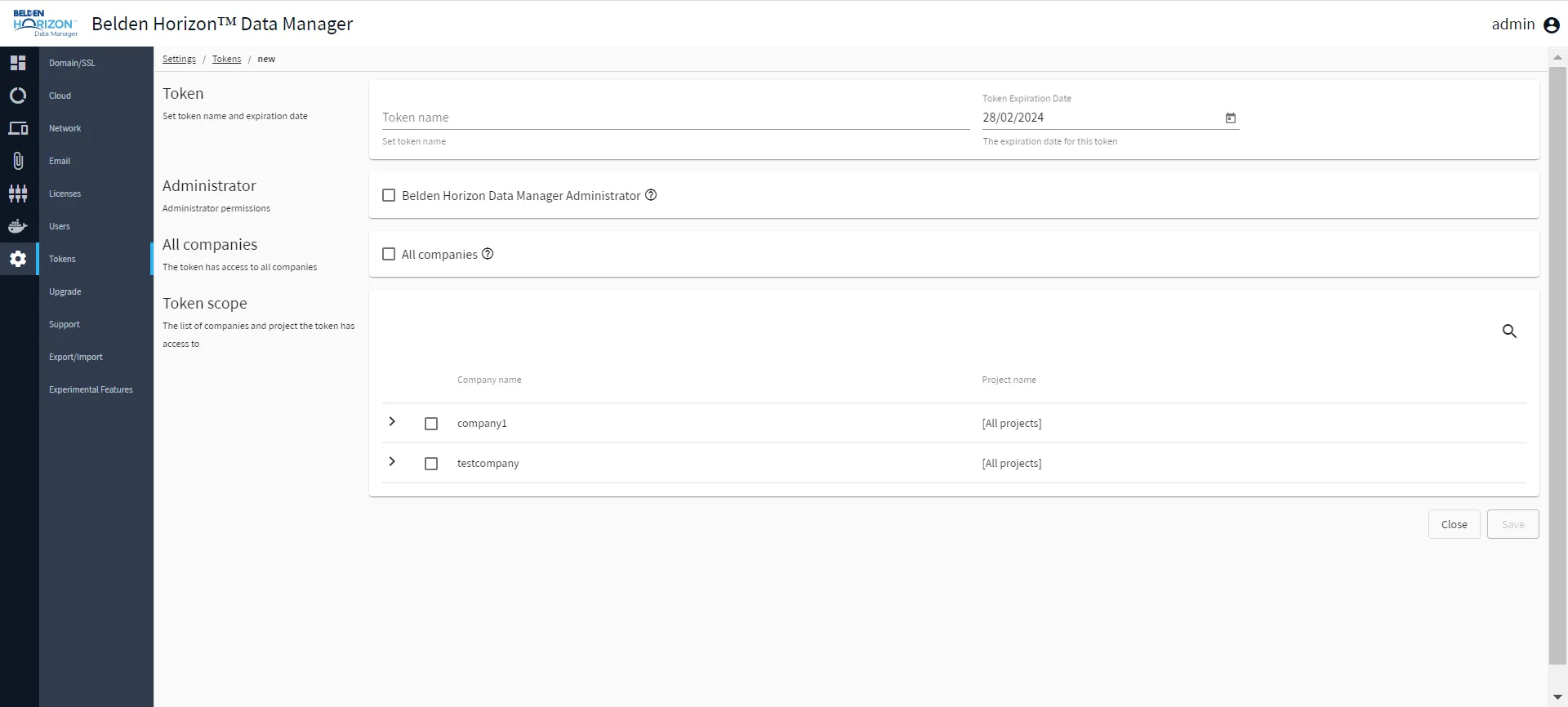Click [All projects] in company1 row
This screenshot has height=707, width=1568.
(x=1012, y=423)
